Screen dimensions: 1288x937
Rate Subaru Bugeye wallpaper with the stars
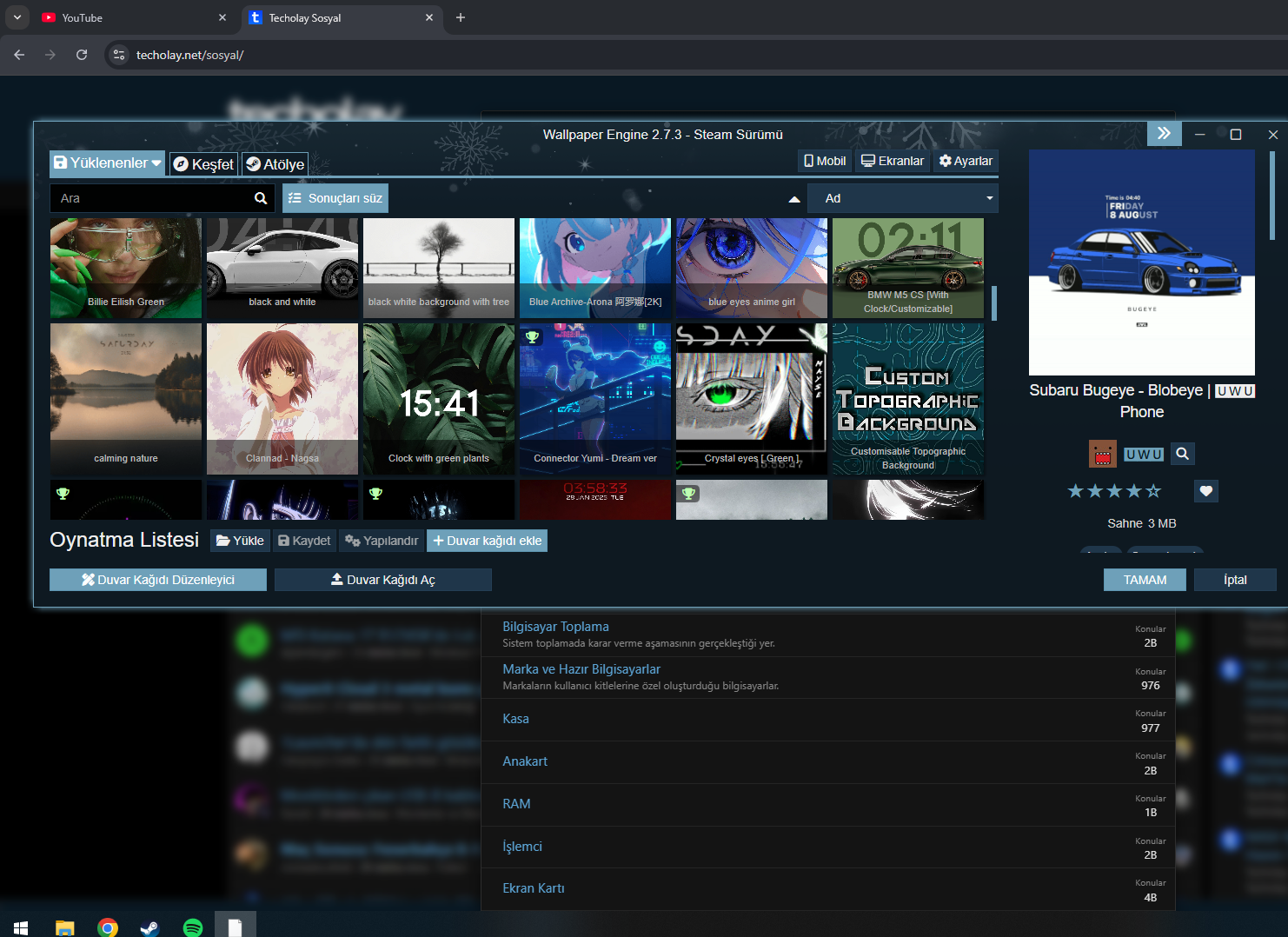[x=1114, y=491]
